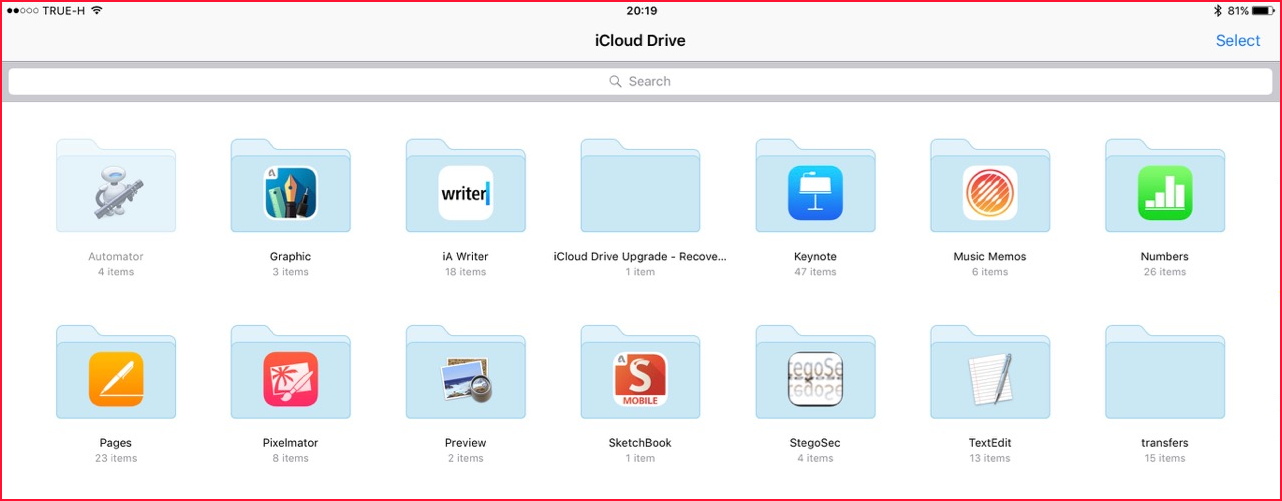The width and height of the screenshot is (1282, 501).
Task: Open the Pixelmator folder icon
Action: pyautogui.click(x=291, y=372)
